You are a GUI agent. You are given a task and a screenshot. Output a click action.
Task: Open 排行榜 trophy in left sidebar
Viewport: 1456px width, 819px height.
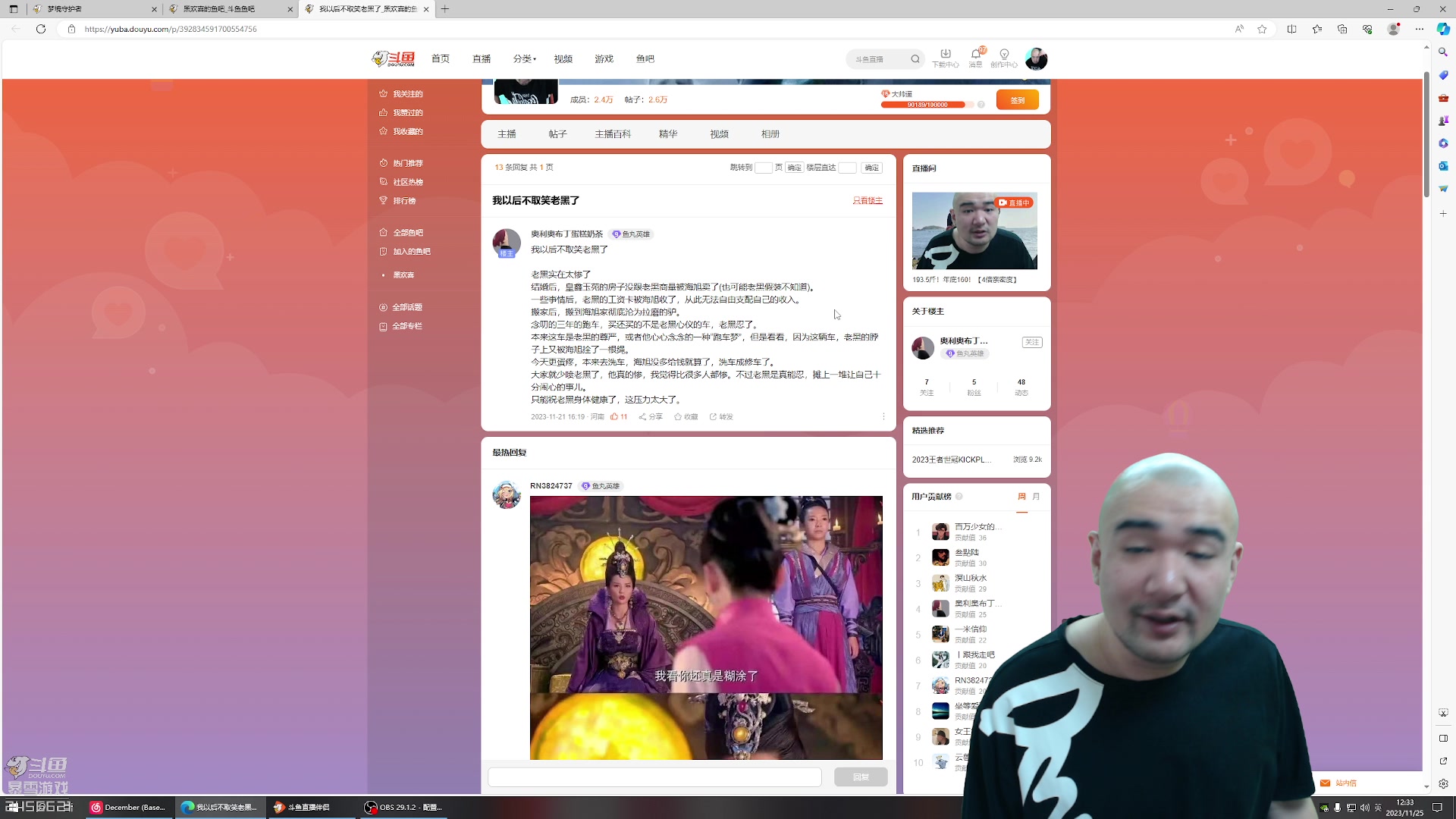coord(398,201)
